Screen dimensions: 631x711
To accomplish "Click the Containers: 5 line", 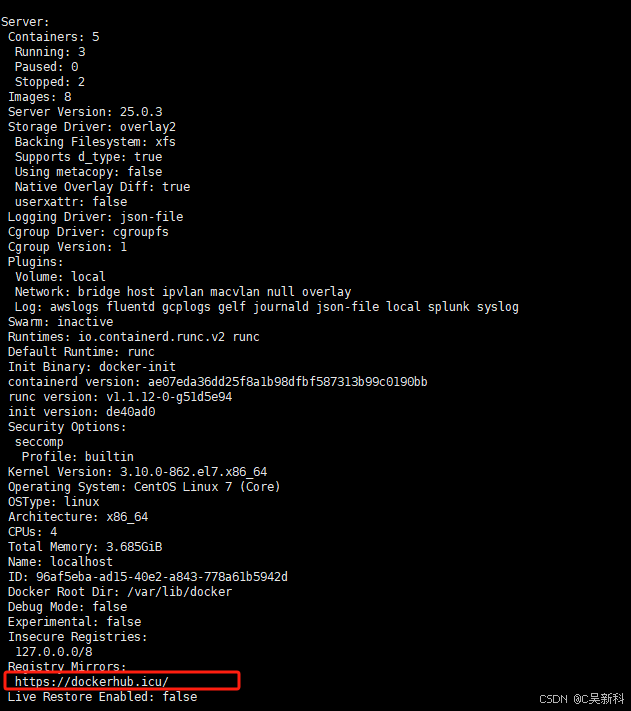I will (x=53, y=37).
